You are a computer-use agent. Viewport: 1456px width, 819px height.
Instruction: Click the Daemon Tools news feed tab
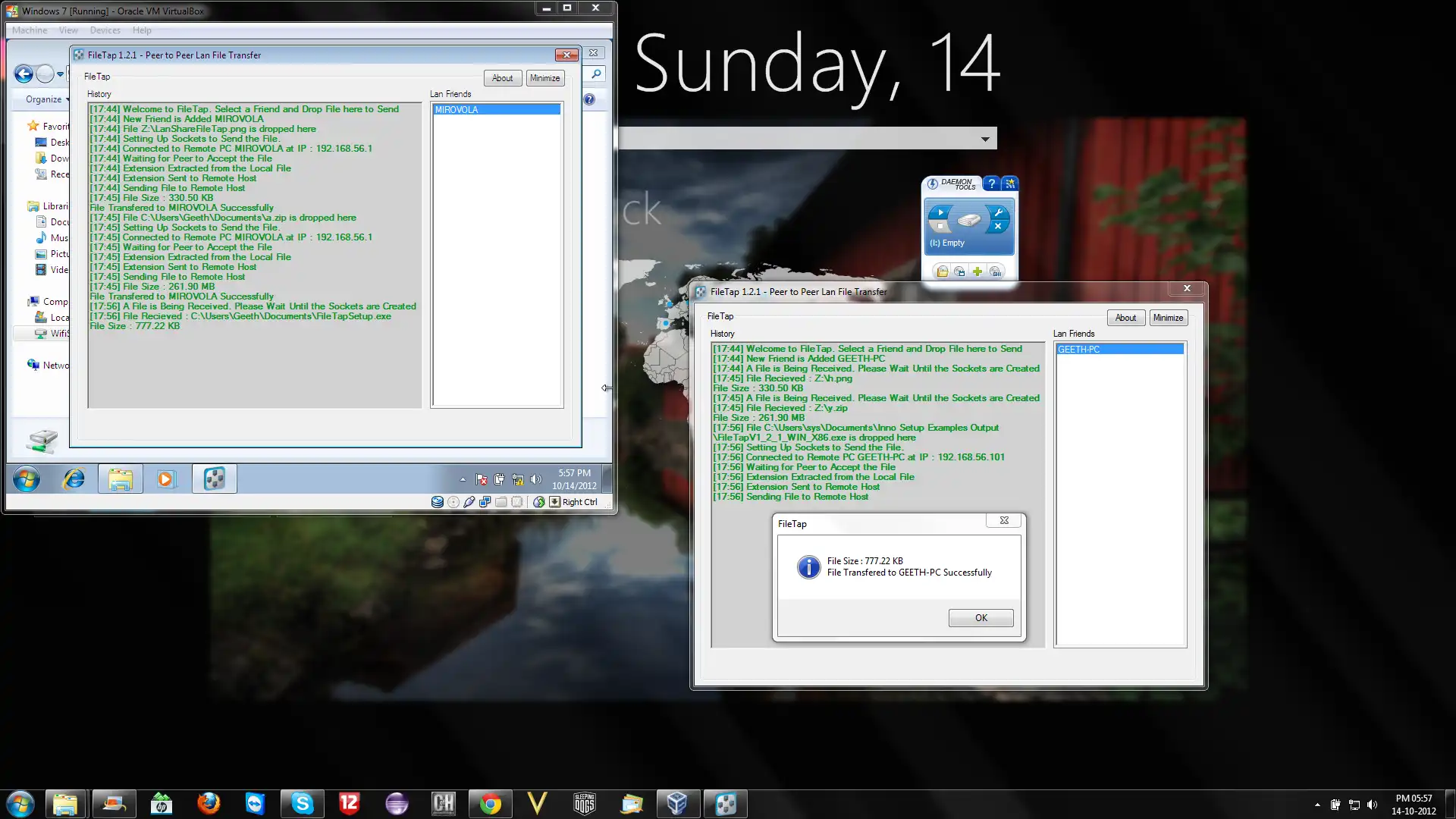click(x=1010, y=184)
